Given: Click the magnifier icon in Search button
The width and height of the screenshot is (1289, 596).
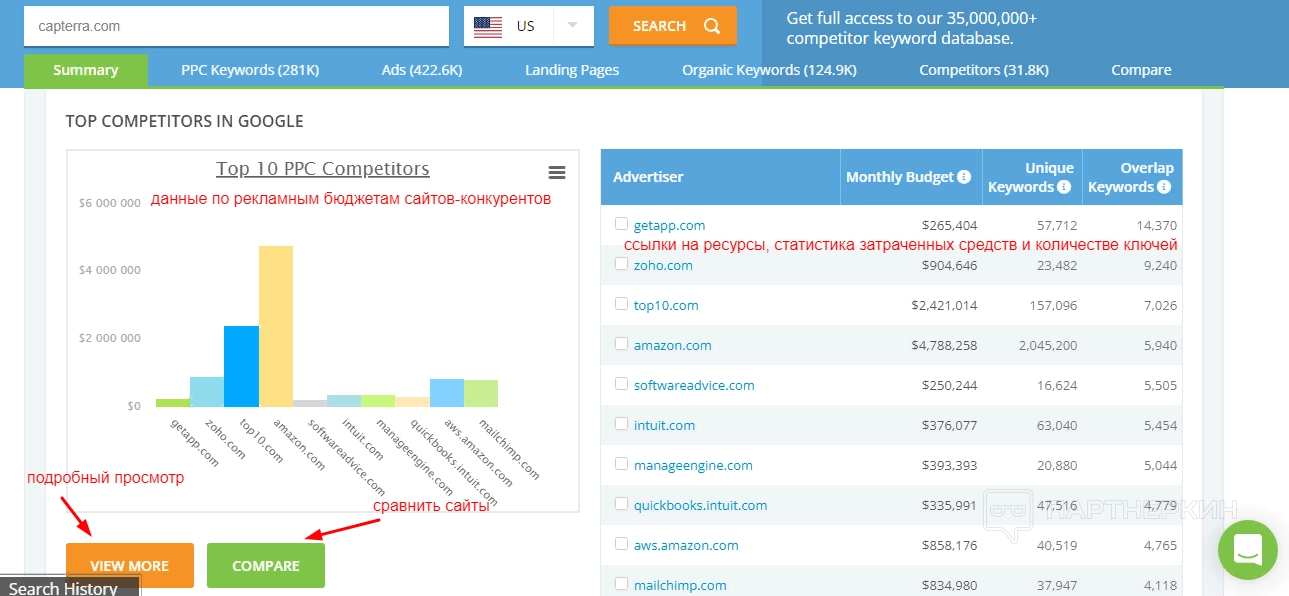Looking at the screenshot, I should click(x=712, y=26).
